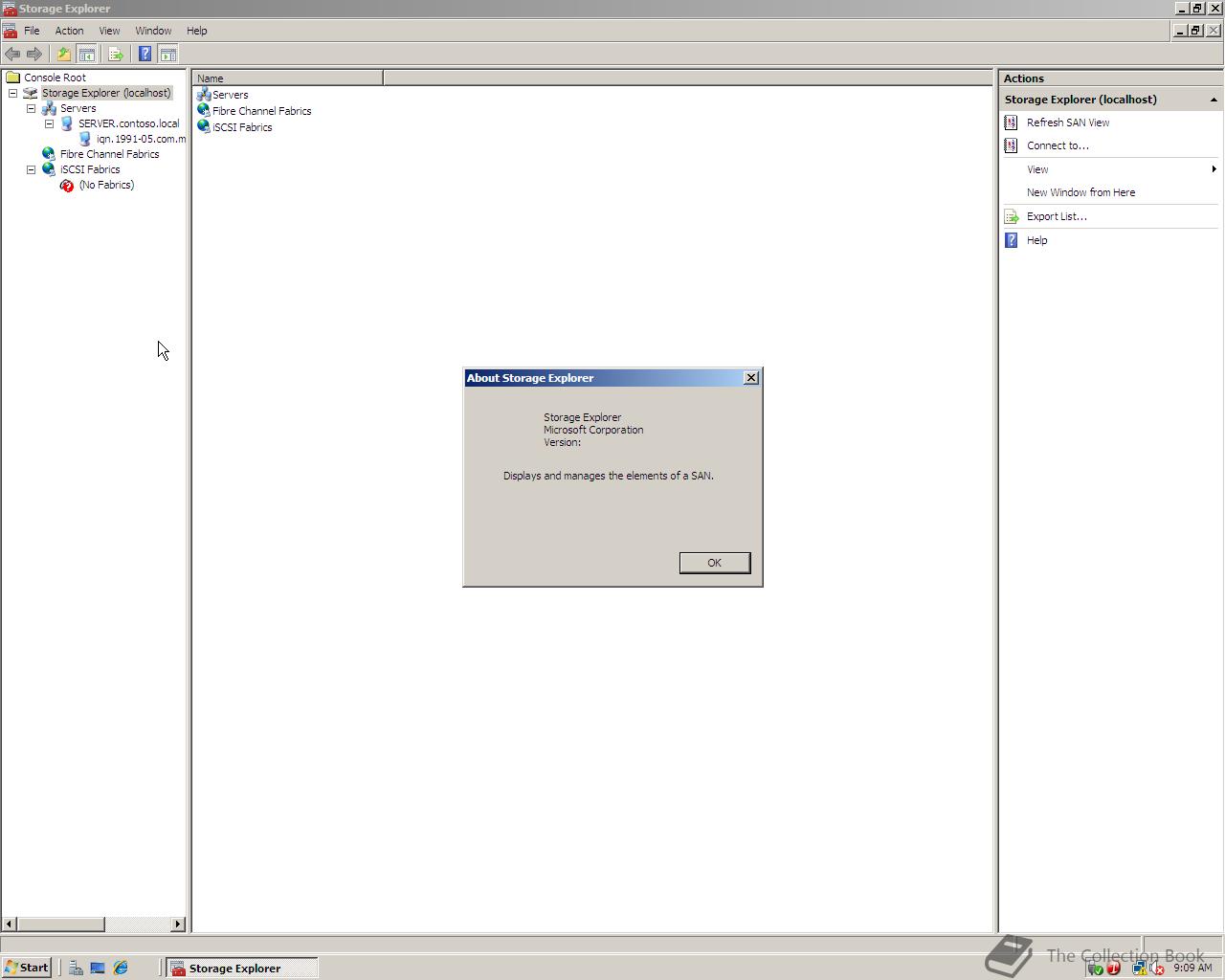Open the File menu

[x=32, y=31]
